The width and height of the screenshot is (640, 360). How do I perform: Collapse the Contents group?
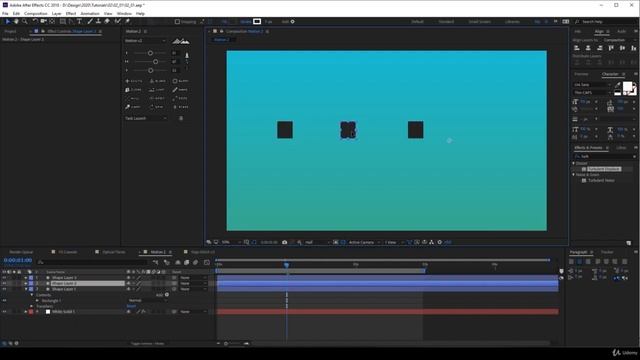pyautogui.click(x=31, y=295)
